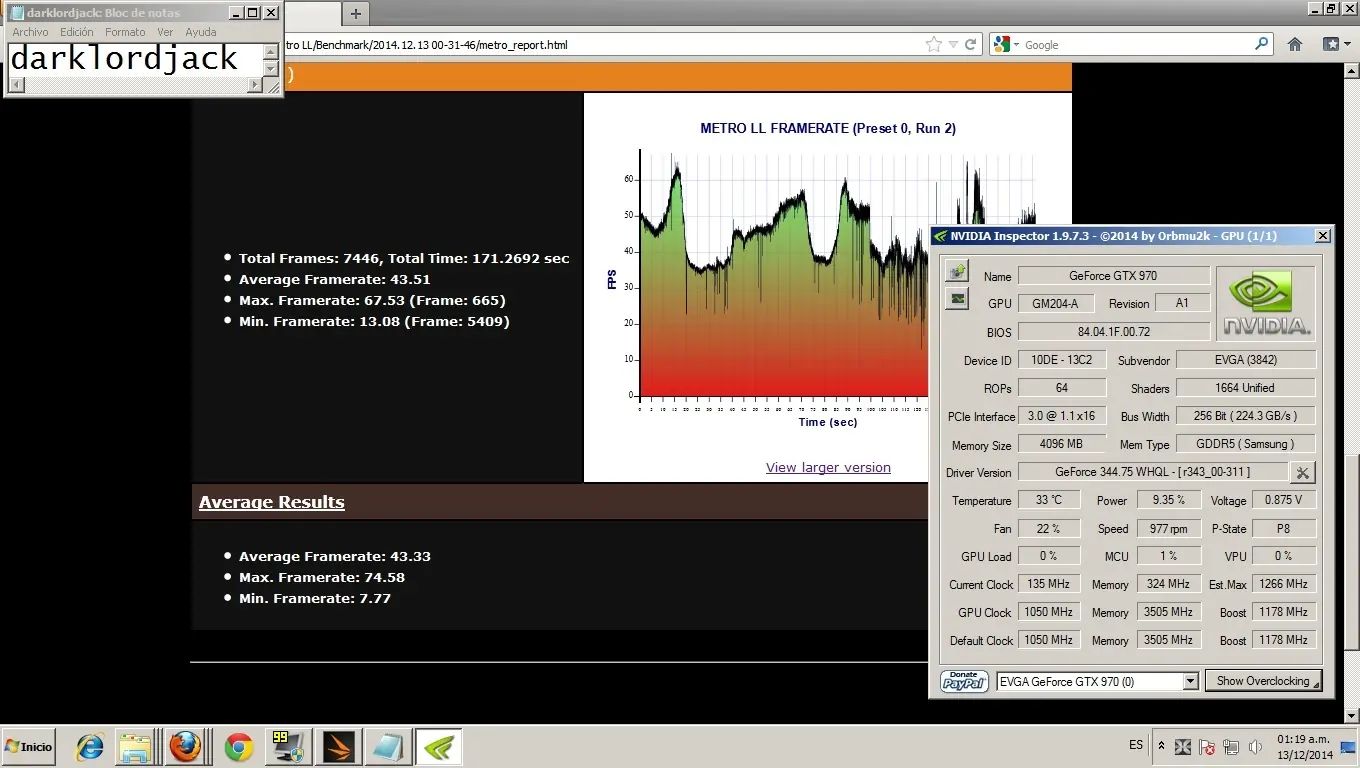1360x768 pixels.
Task: Open the sensor monitoring graph icon
Action: coord(958,298)
